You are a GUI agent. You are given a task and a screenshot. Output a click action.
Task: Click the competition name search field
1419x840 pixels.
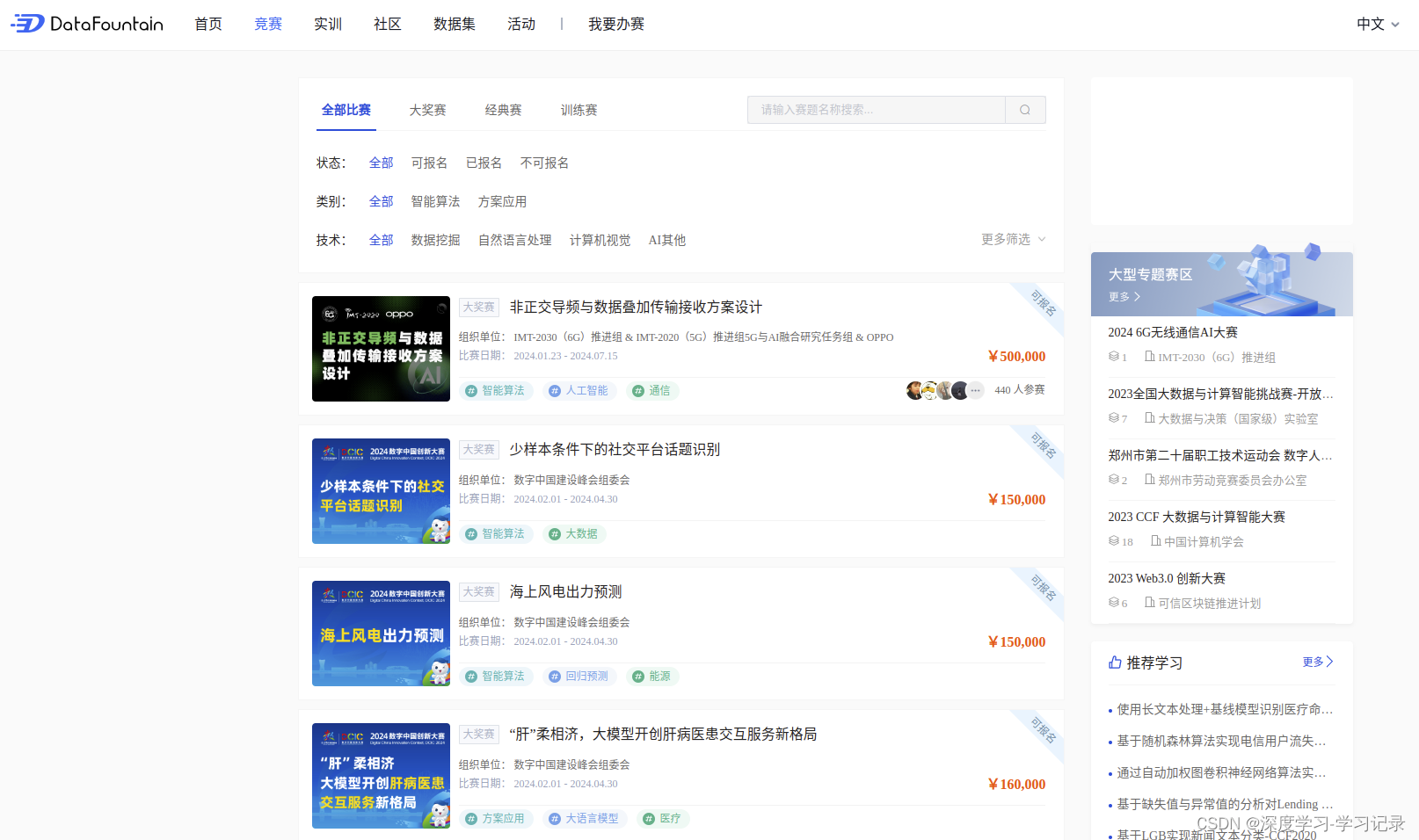pyautogui.click(x=877, y=110)
